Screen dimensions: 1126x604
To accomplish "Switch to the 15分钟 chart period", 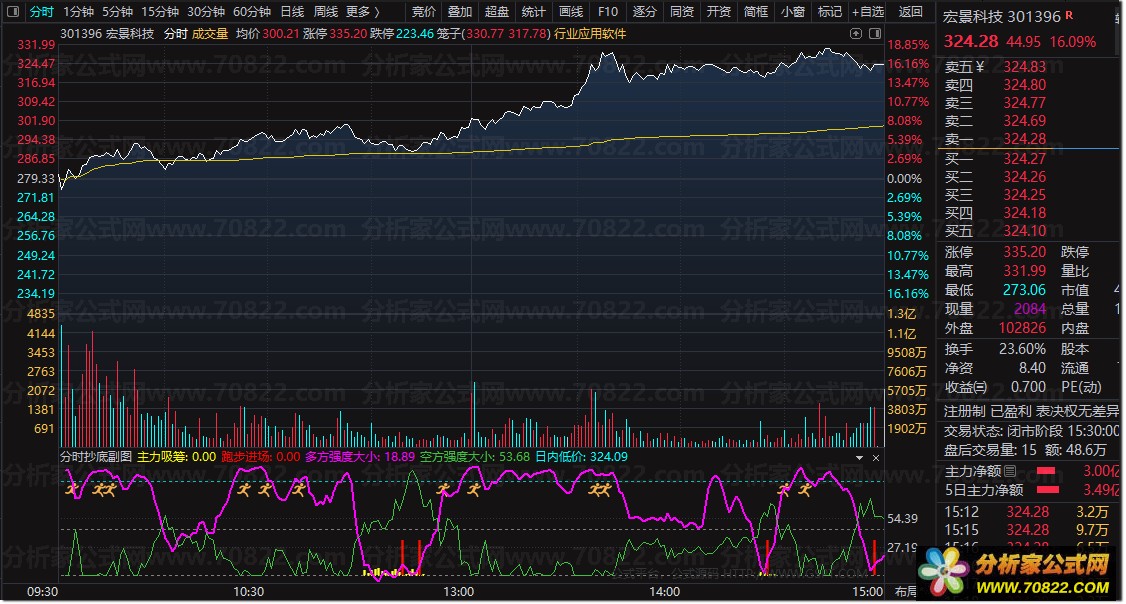I will tap(159, 11).
